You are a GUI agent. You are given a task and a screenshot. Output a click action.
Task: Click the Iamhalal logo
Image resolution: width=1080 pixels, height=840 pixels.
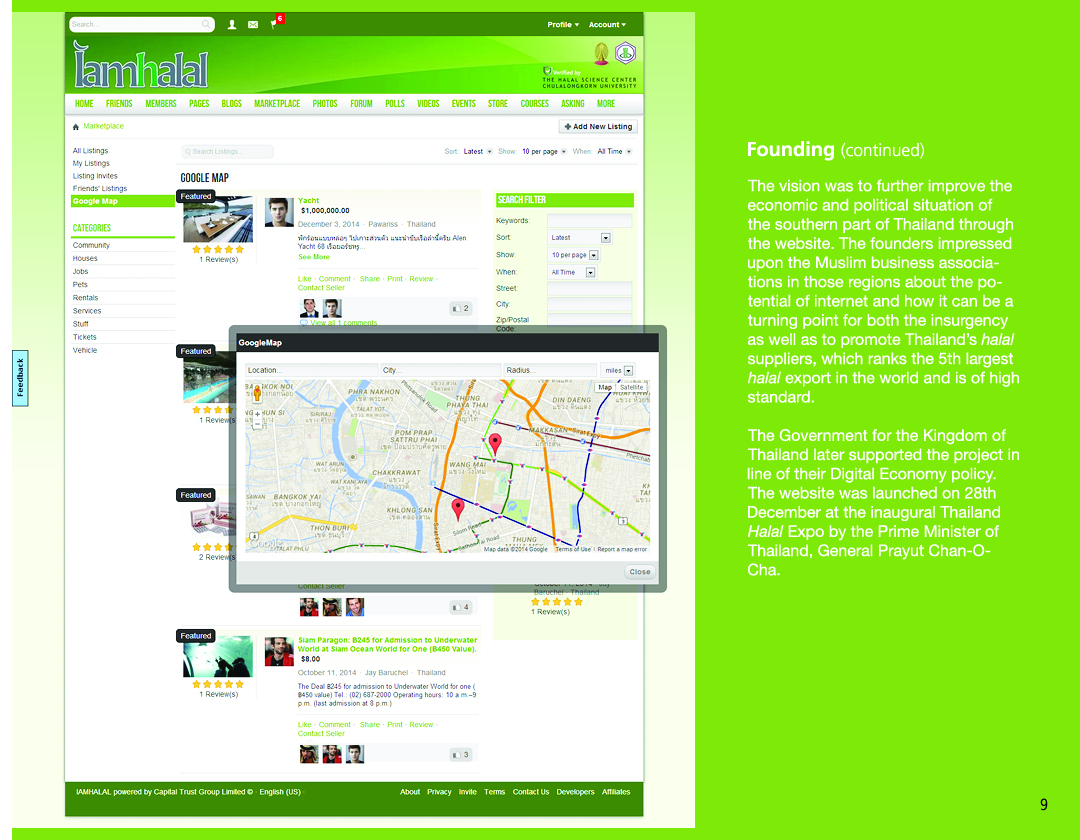tap(141, 65)
